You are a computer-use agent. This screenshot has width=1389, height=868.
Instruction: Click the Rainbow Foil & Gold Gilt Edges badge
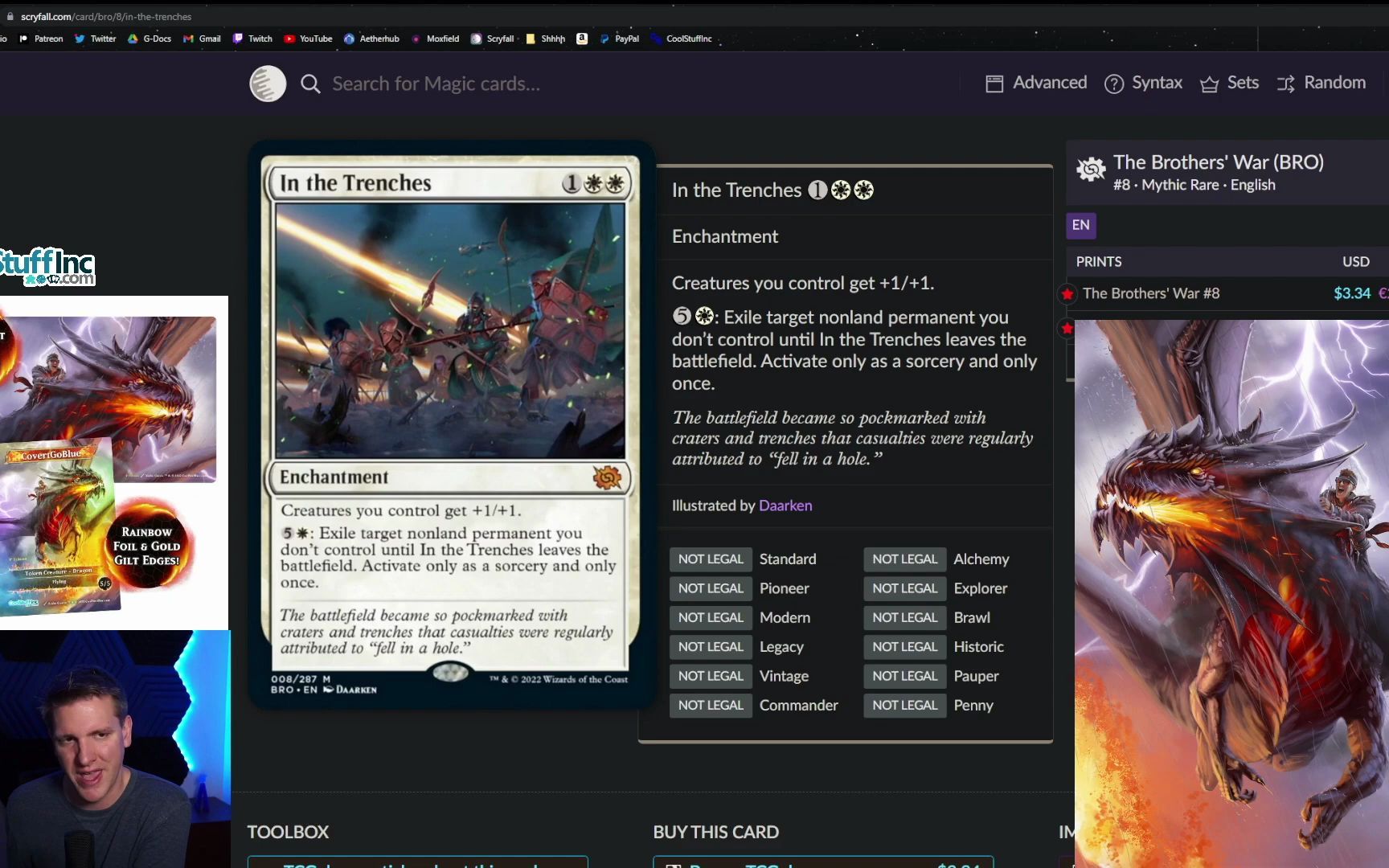pyautogui.click(x=147, y=546)
